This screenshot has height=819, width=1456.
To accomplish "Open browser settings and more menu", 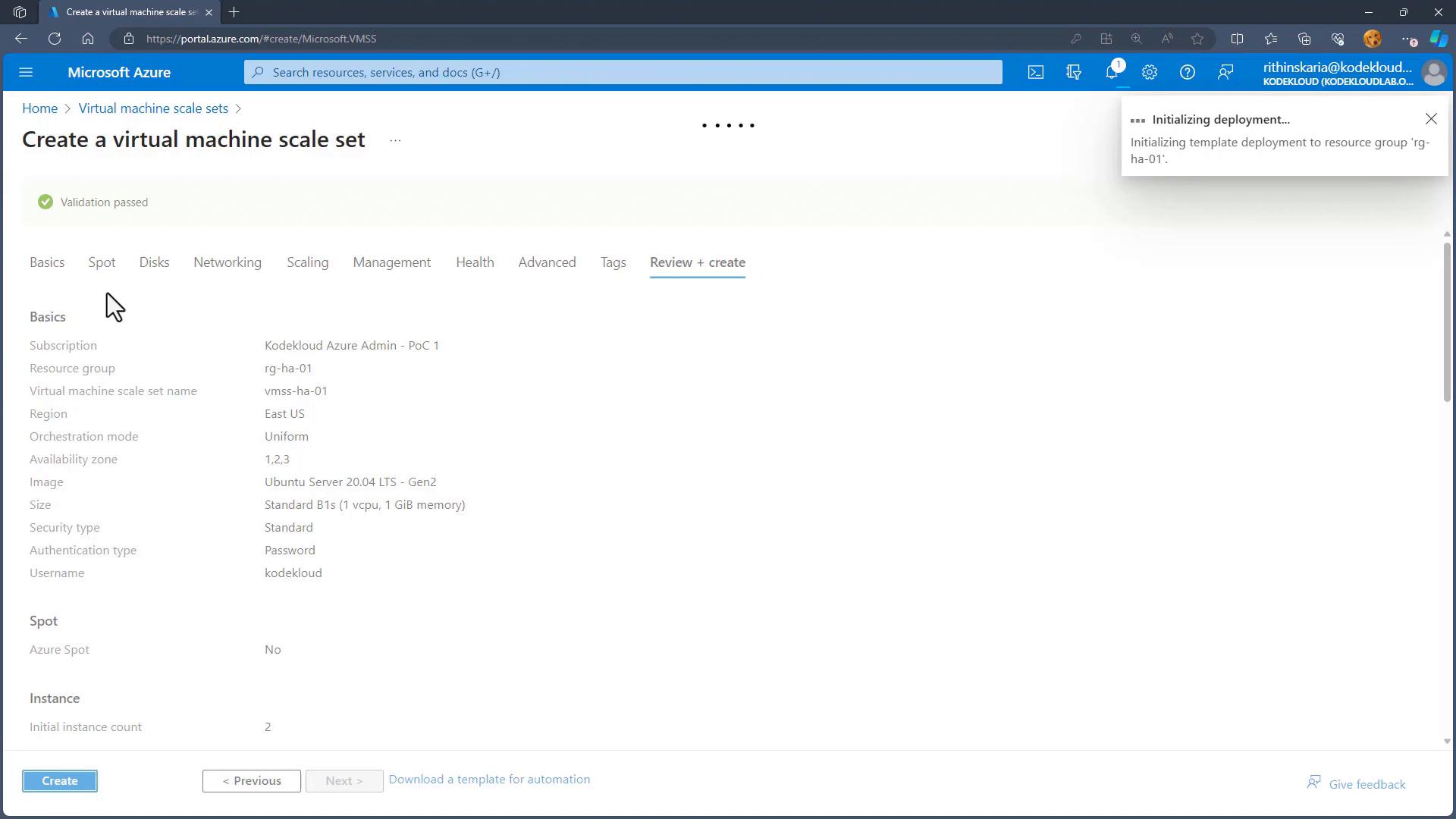I will 1408,39.
